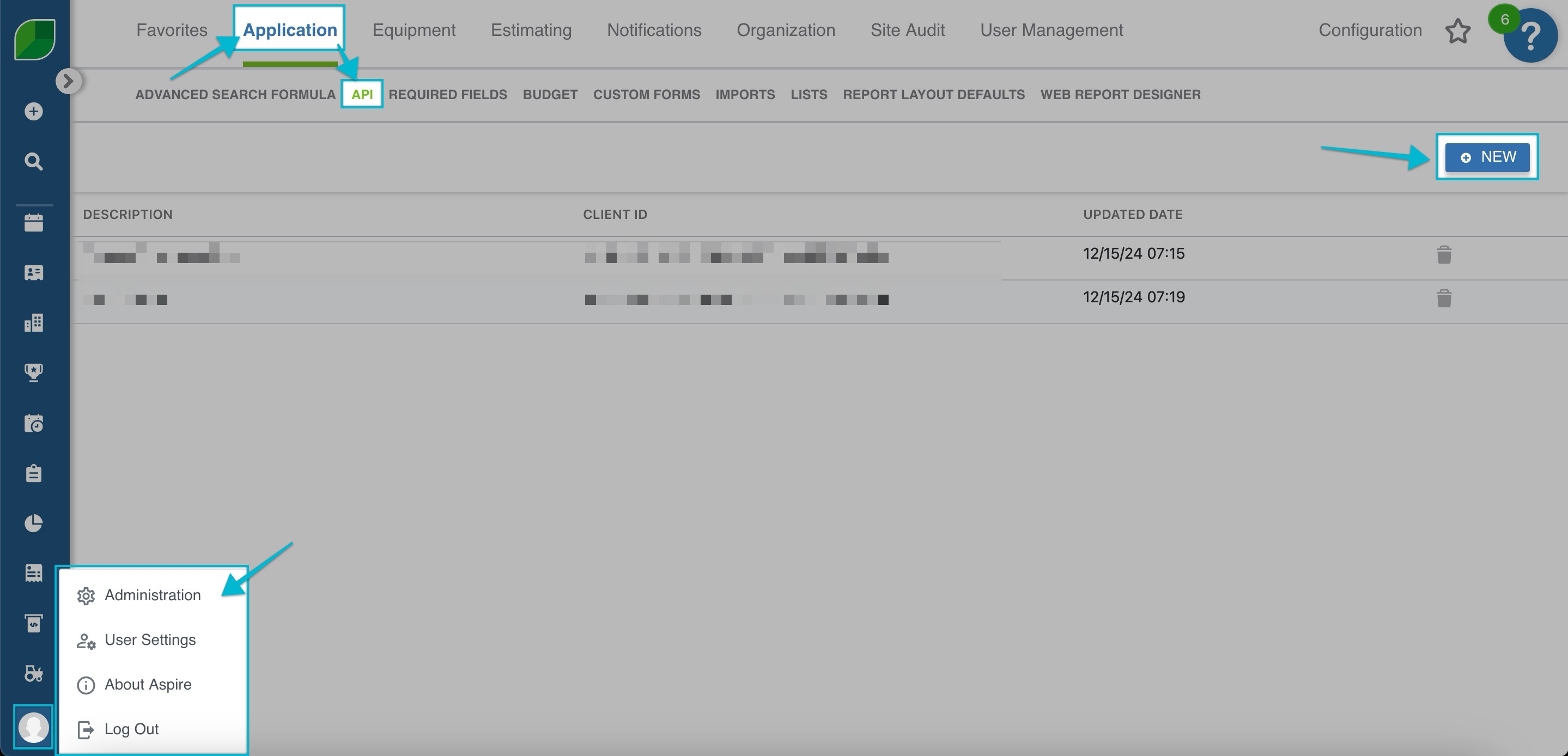Mark this page as favorite with the star
This screenshot has height=756, width=1568.
[x=1458, y=31]
